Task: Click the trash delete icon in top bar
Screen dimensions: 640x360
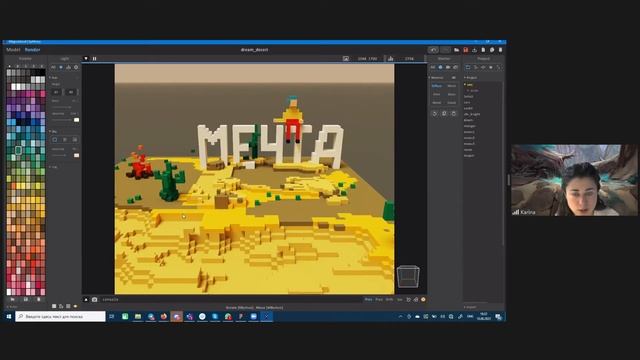Action: click(x=500, y=50)
